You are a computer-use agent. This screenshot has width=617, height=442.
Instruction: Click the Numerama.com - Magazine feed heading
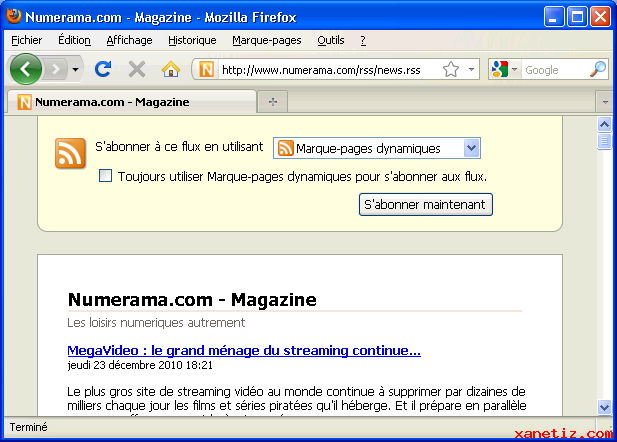[x=192, y=300]
